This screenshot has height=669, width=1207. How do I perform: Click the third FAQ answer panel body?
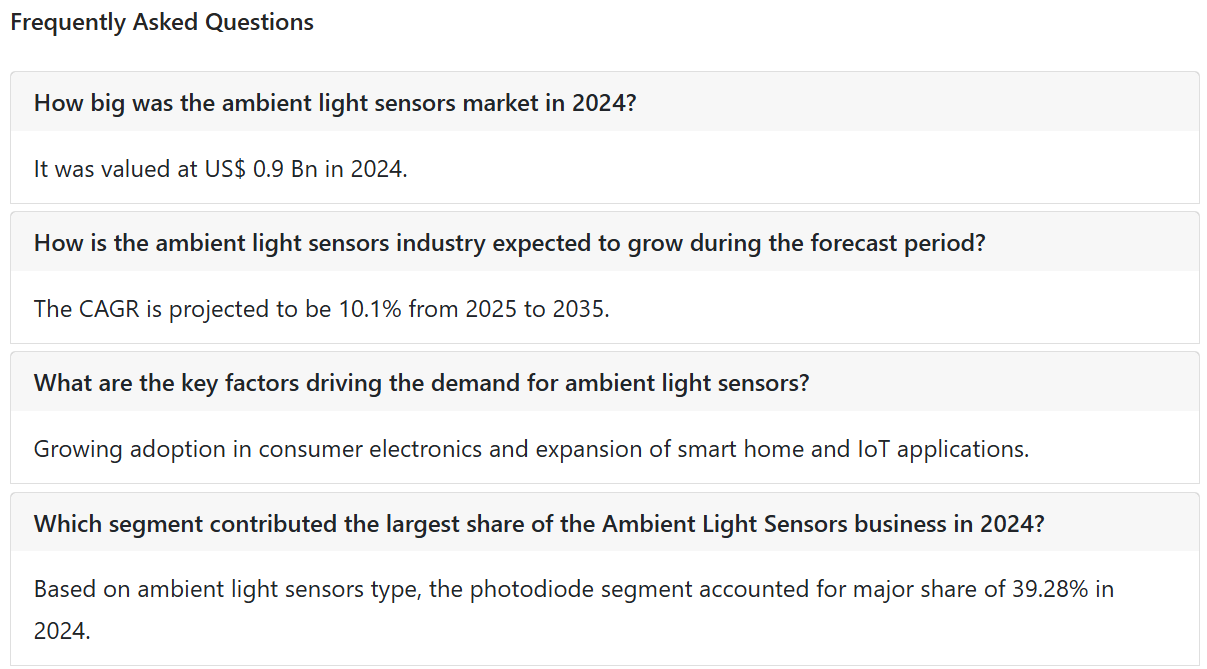604,447
